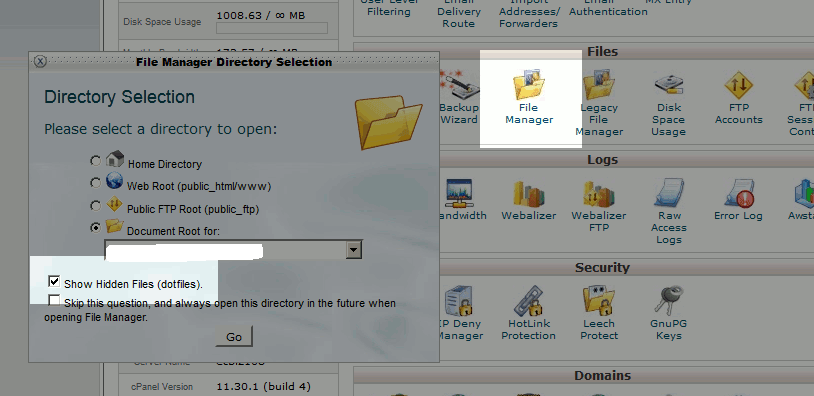Click the Security section header
This screenshot has height=396, width=814.
point(602,268)
